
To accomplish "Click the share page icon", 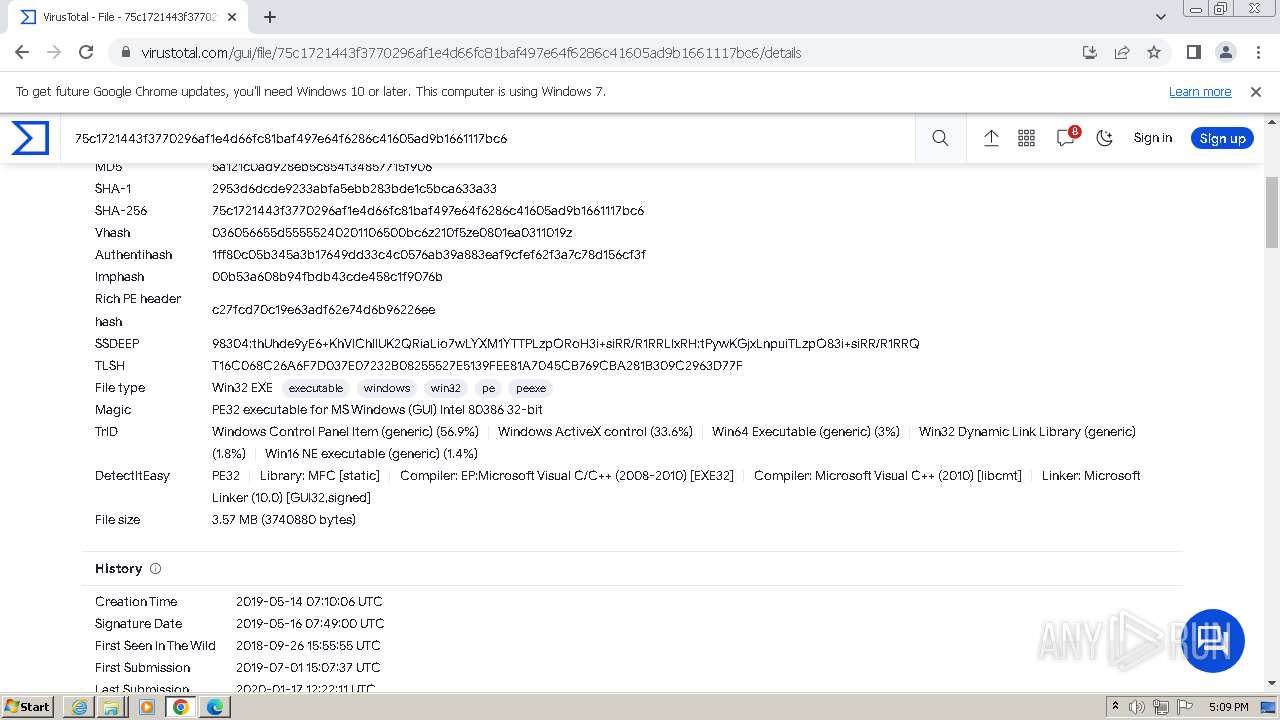I will click(x=1122, y=52).
